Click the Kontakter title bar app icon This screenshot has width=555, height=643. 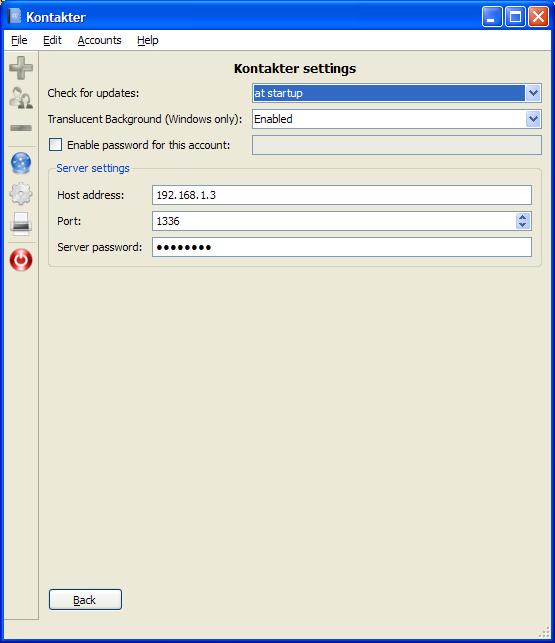[x=15, y=17]
